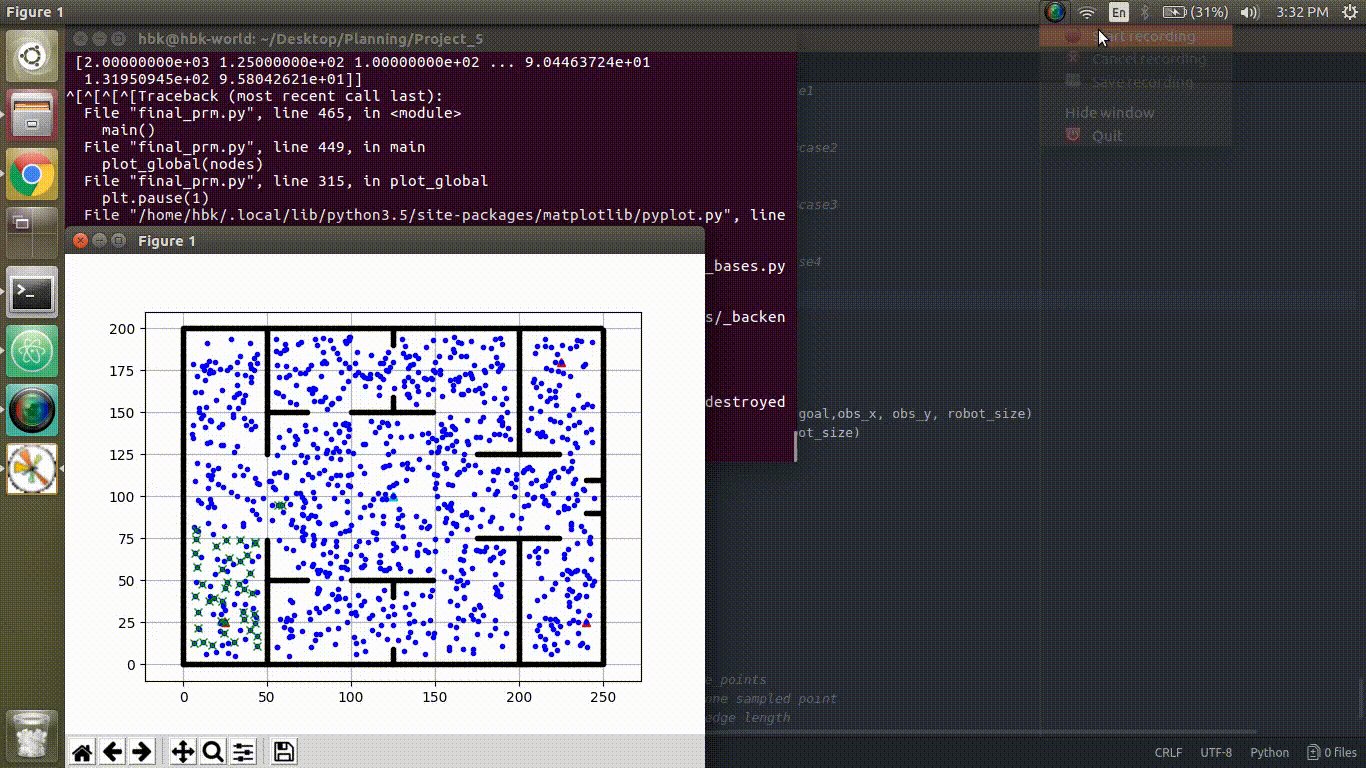Screen dimensions: 1366x768
Task: Change the Python grammar in the Atom status bar
Action: (x=1270, y=753)
